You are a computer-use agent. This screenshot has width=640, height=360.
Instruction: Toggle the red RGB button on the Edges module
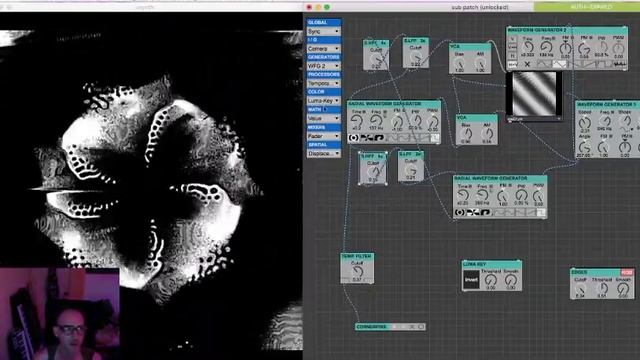point(627,272)
